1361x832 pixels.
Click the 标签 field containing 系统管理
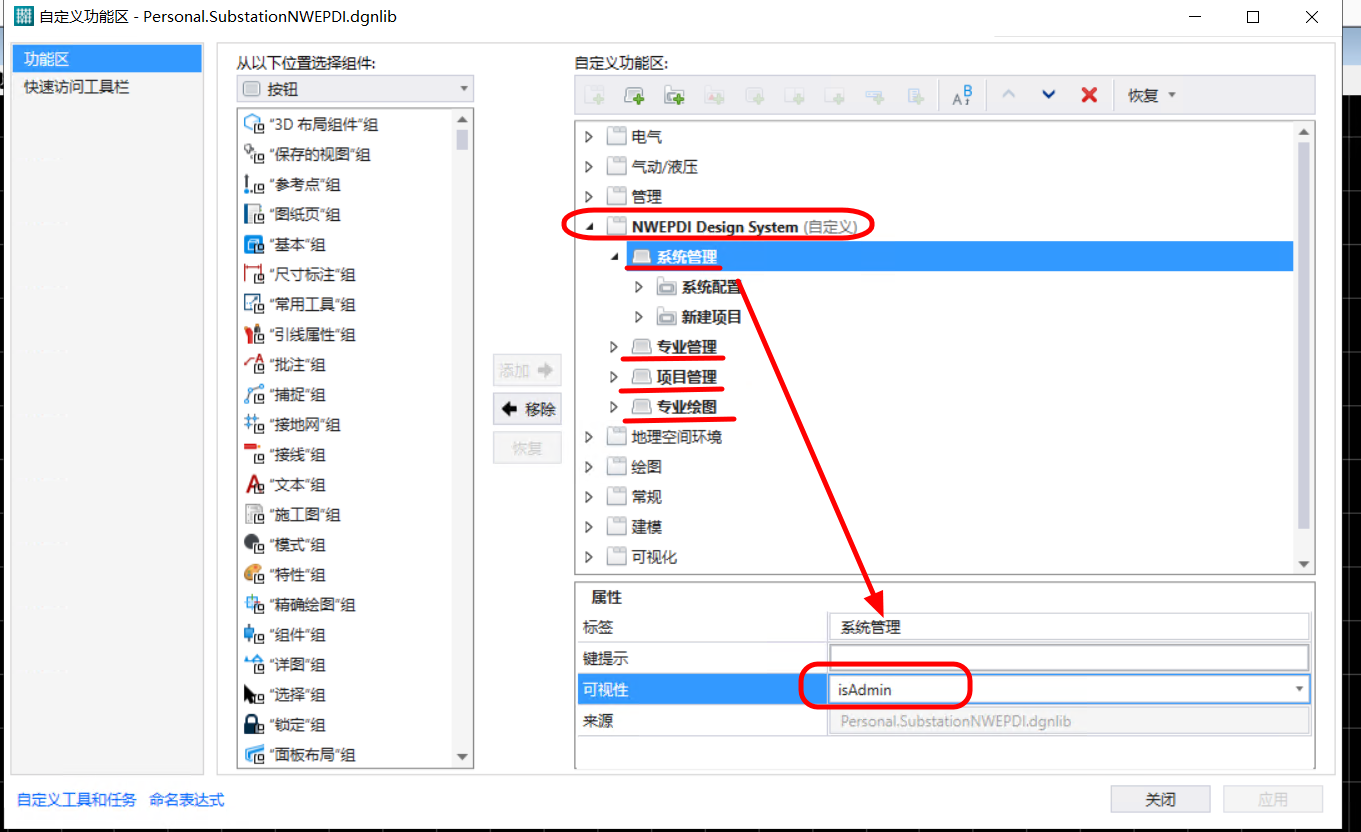click(x=1069, y=627)
